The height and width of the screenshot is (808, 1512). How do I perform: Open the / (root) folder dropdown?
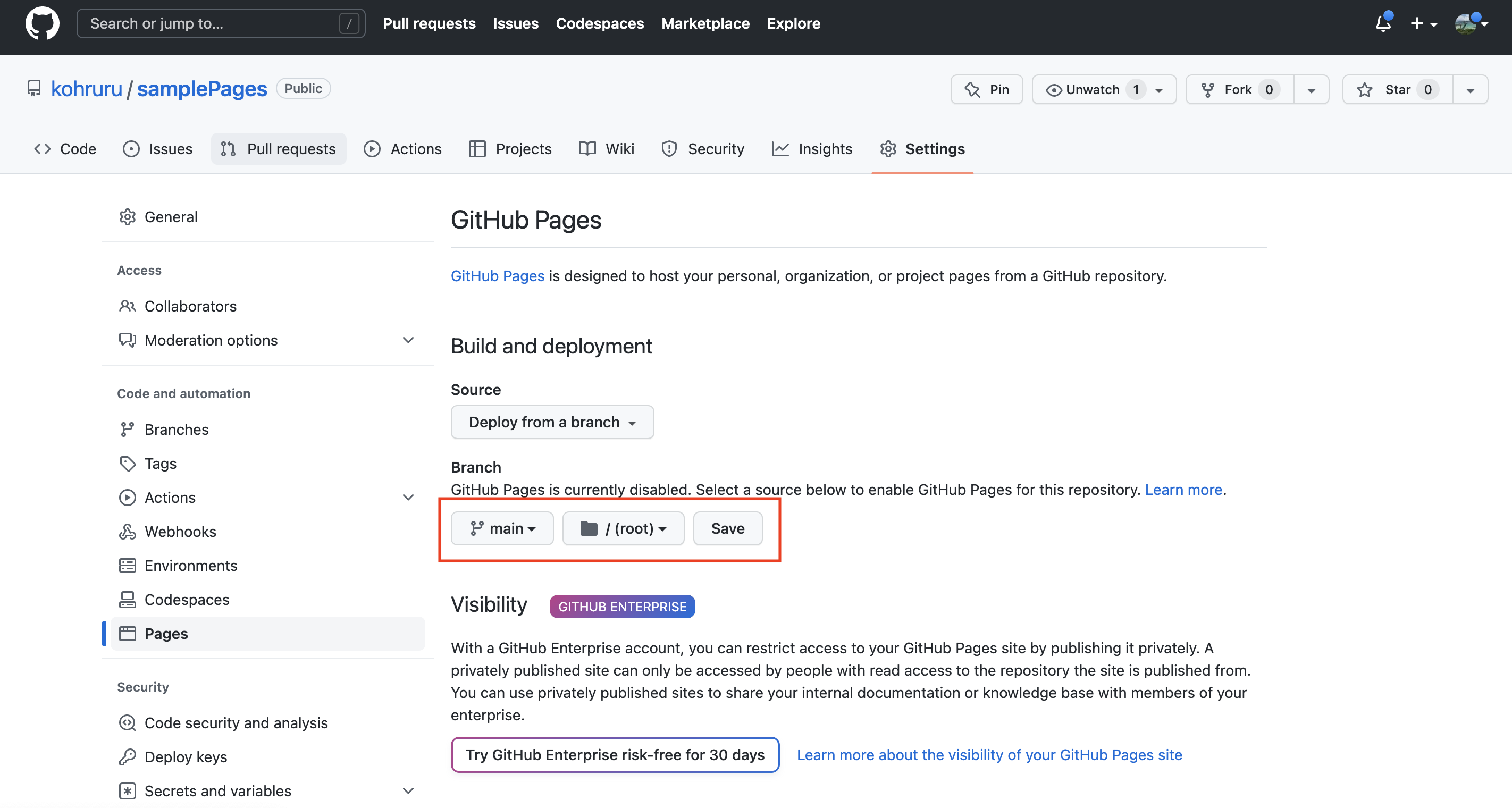pos(623,528)
